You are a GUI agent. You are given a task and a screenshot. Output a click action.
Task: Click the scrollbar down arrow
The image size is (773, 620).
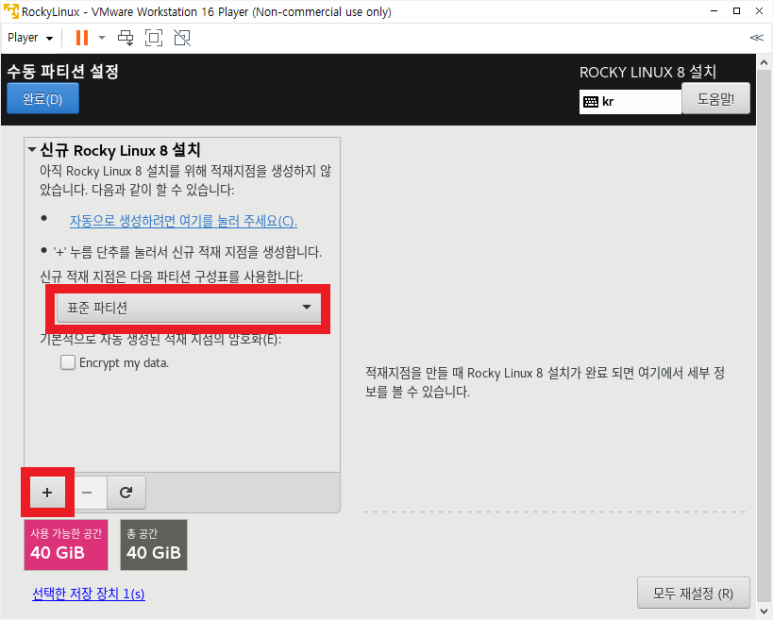(764, 609)
